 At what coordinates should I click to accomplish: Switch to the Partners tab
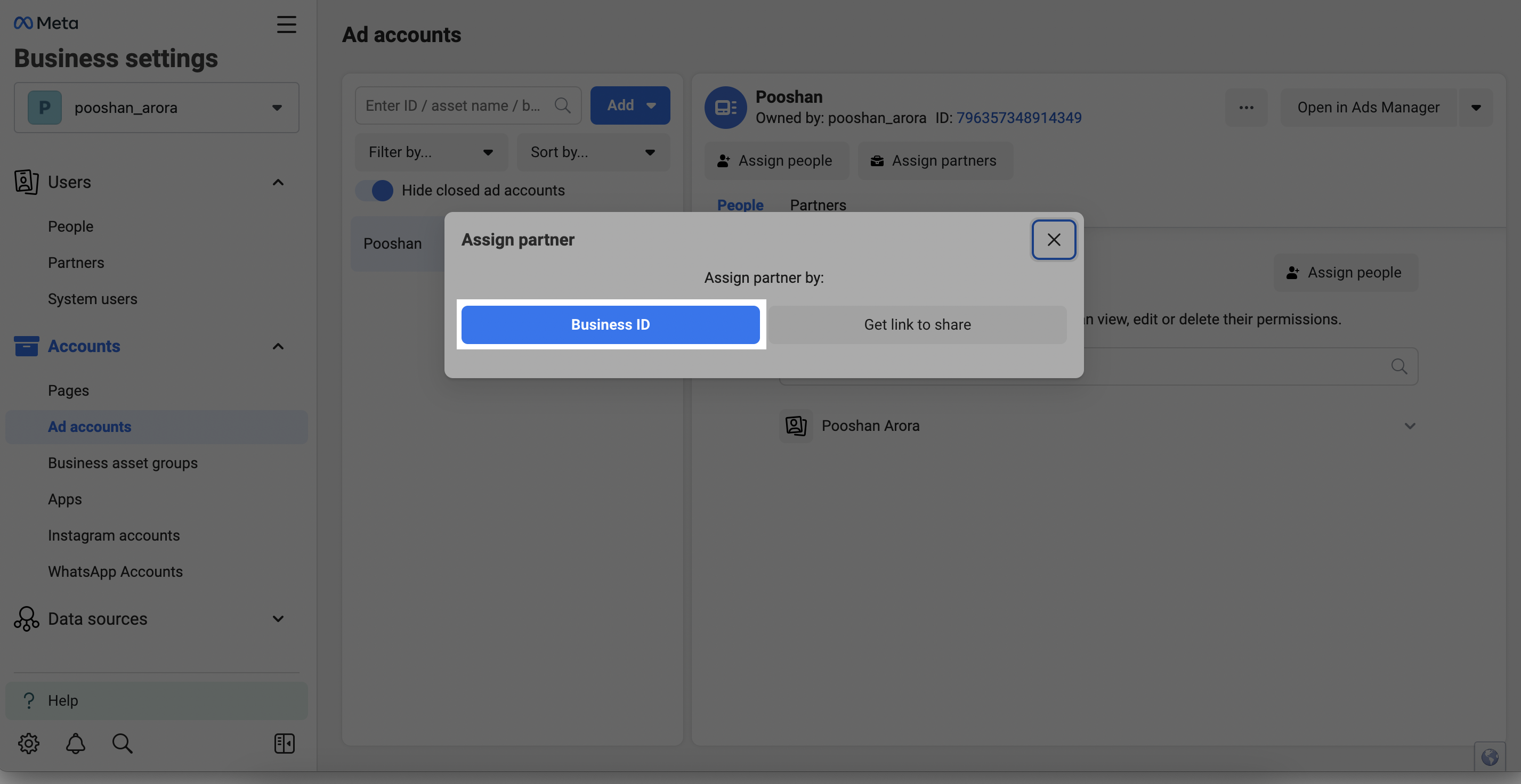818,205
